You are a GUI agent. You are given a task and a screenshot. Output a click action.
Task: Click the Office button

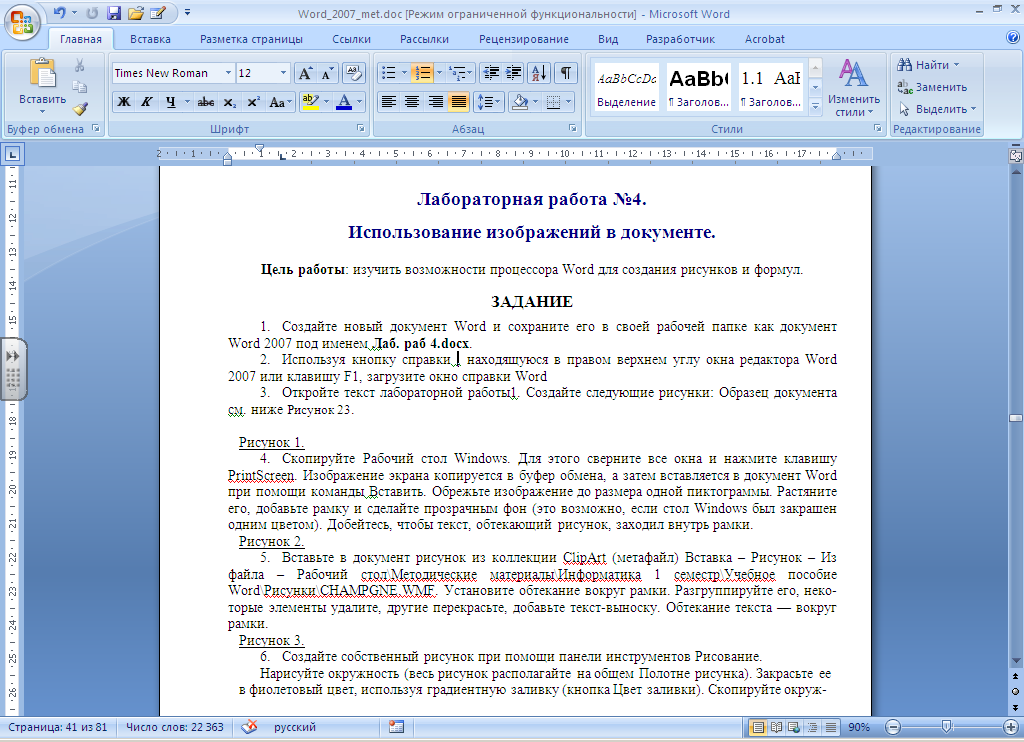click(x=22, y=23)
